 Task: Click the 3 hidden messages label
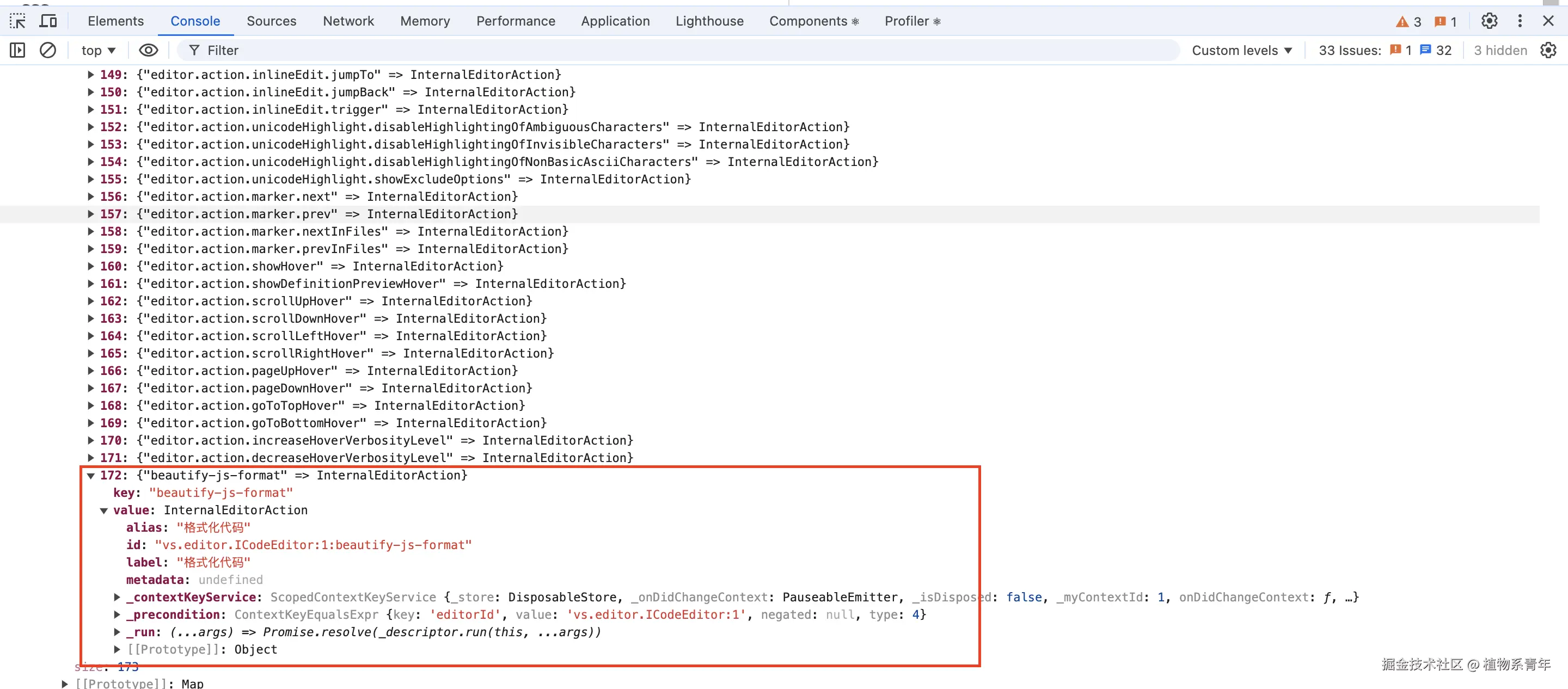tap(1500, 51)
